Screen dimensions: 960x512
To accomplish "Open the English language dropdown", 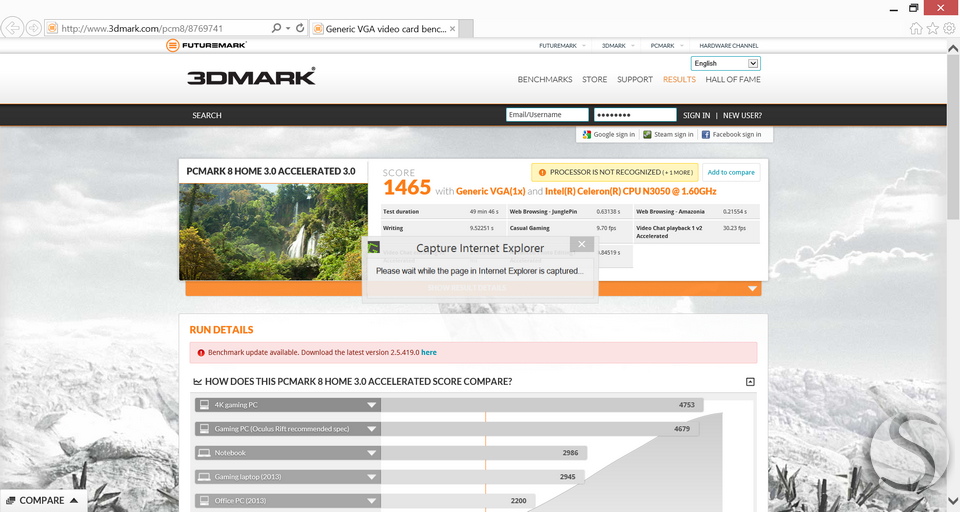I will 726,64.
